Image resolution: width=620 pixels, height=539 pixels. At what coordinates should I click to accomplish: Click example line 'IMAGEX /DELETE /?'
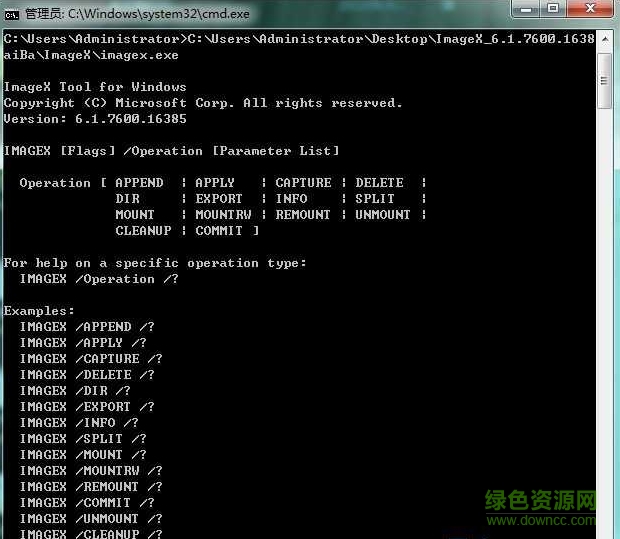(x=87, y=374)
